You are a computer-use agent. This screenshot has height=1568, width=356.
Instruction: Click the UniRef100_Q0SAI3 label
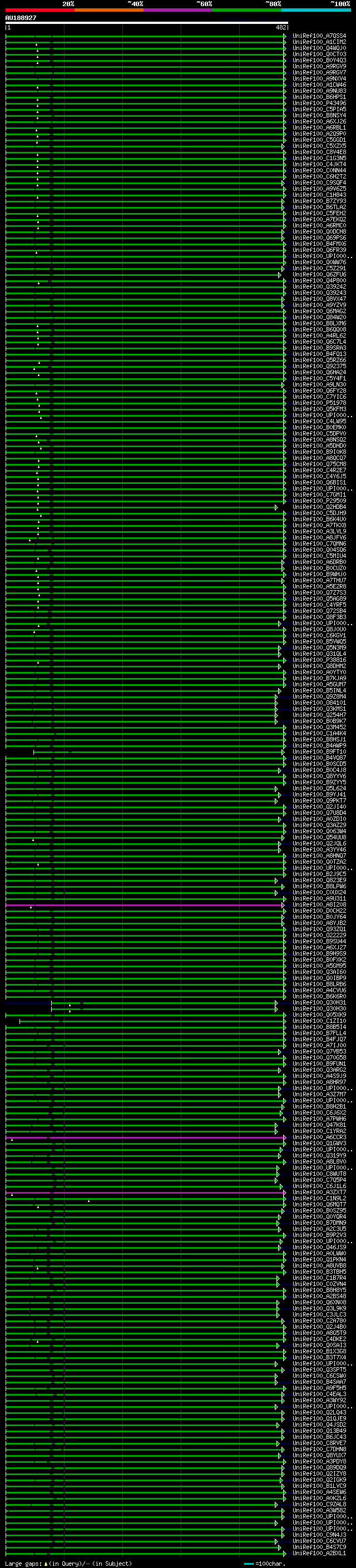point(319,1345)
